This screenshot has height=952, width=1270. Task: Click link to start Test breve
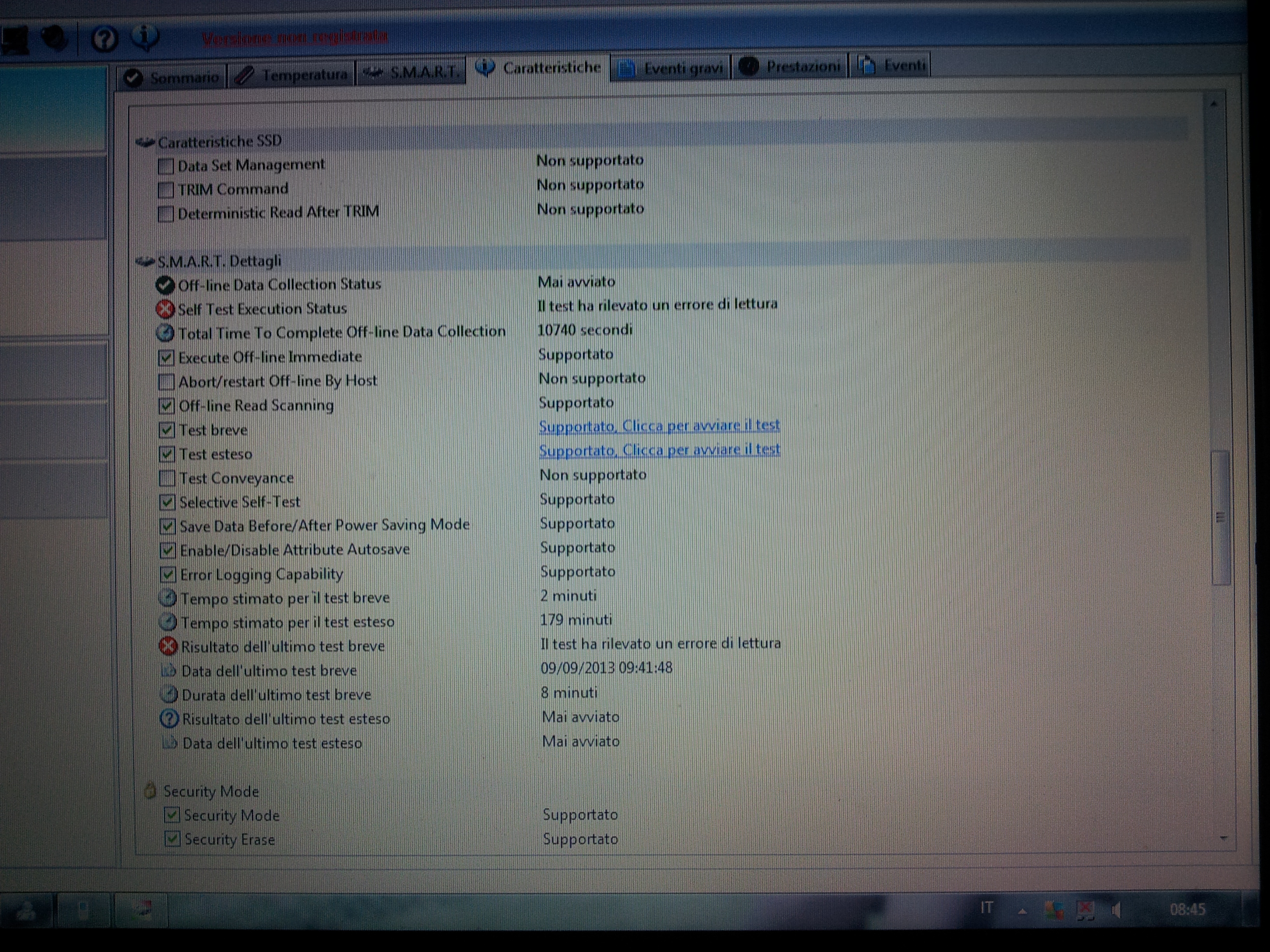pos(658,426)
